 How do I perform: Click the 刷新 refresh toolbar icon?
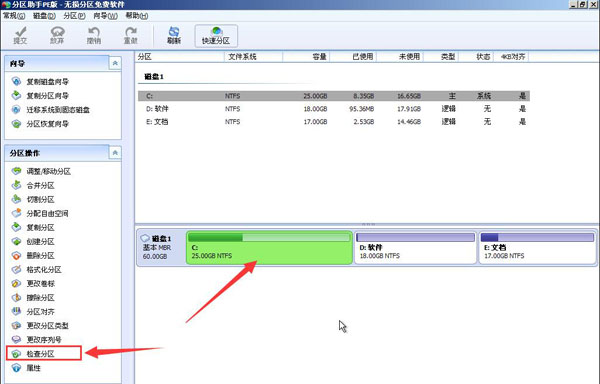pyautogui.click(x=174, y=35)
